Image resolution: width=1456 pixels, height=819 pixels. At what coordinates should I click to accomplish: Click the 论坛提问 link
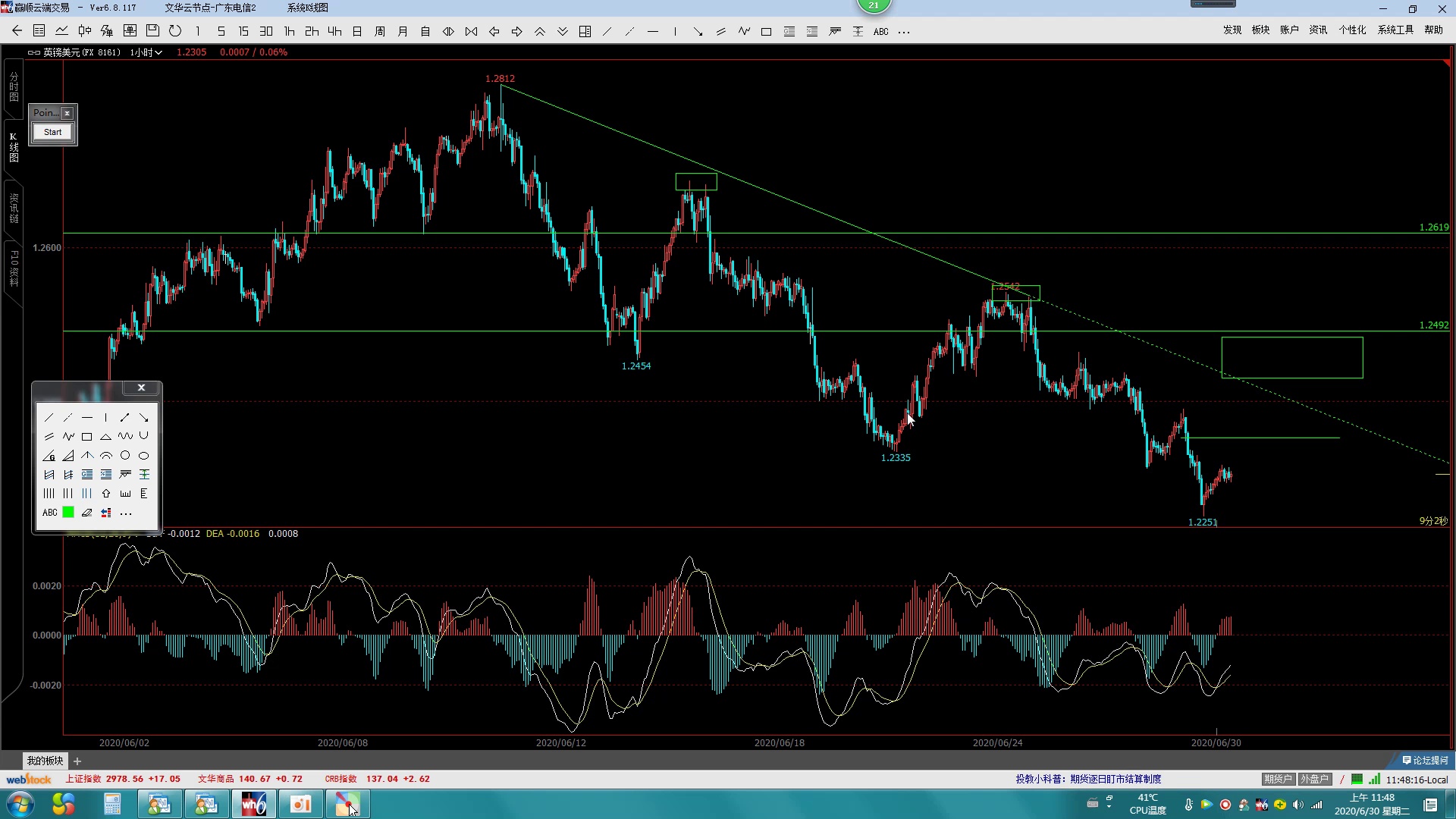[x=1426, y=760]
